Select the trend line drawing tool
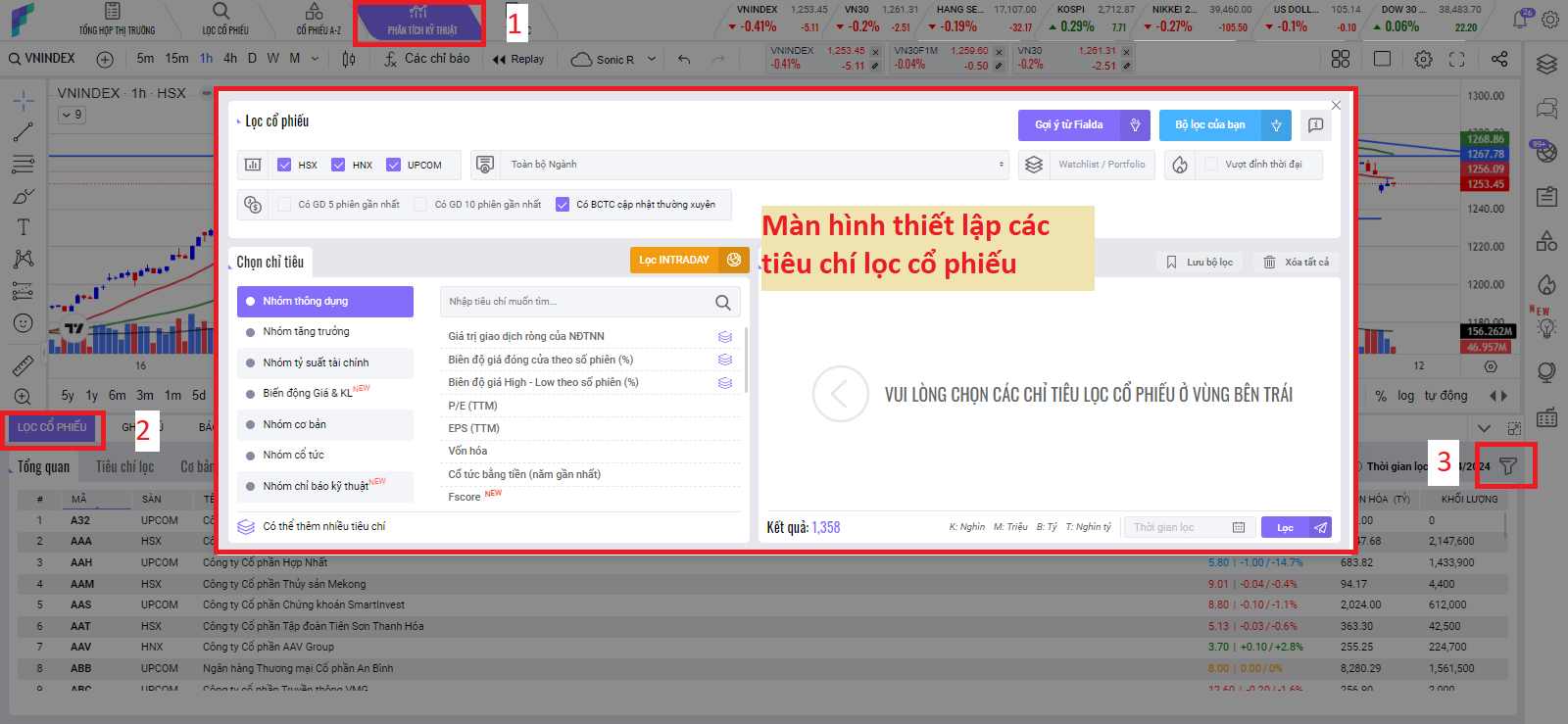Viewport: 1568px width, 724px height. pyautogui.click(x=24, y=131)
